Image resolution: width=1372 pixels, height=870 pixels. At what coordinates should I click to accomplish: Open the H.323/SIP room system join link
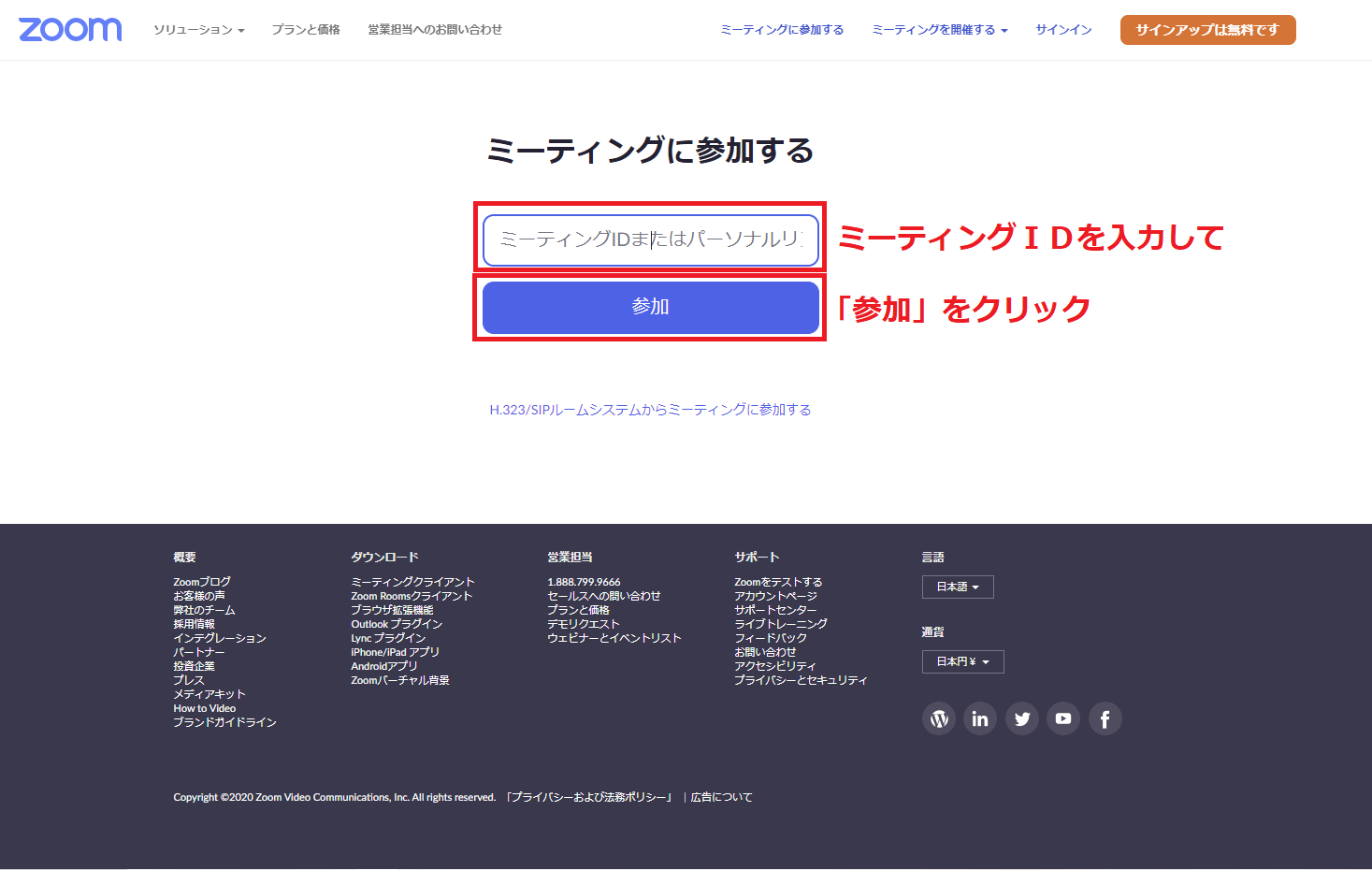pos(650,410)
